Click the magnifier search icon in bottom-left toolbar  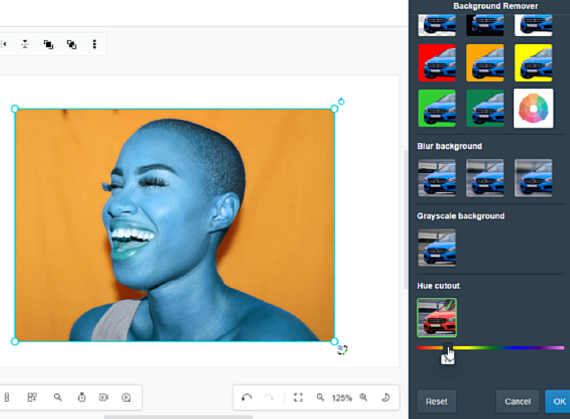(57, 397)
